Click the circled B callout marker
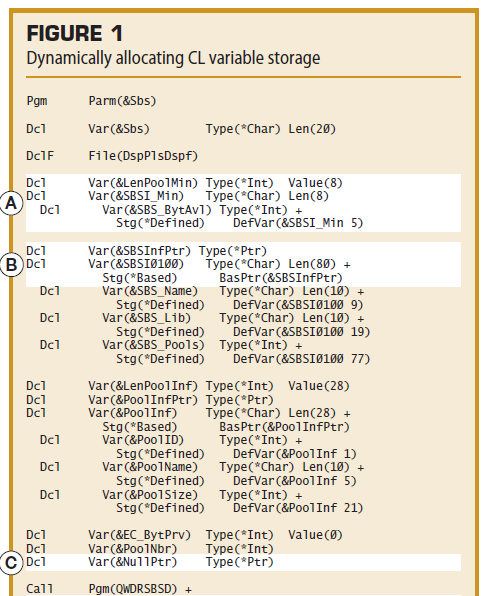 click(x=11, y=265)
